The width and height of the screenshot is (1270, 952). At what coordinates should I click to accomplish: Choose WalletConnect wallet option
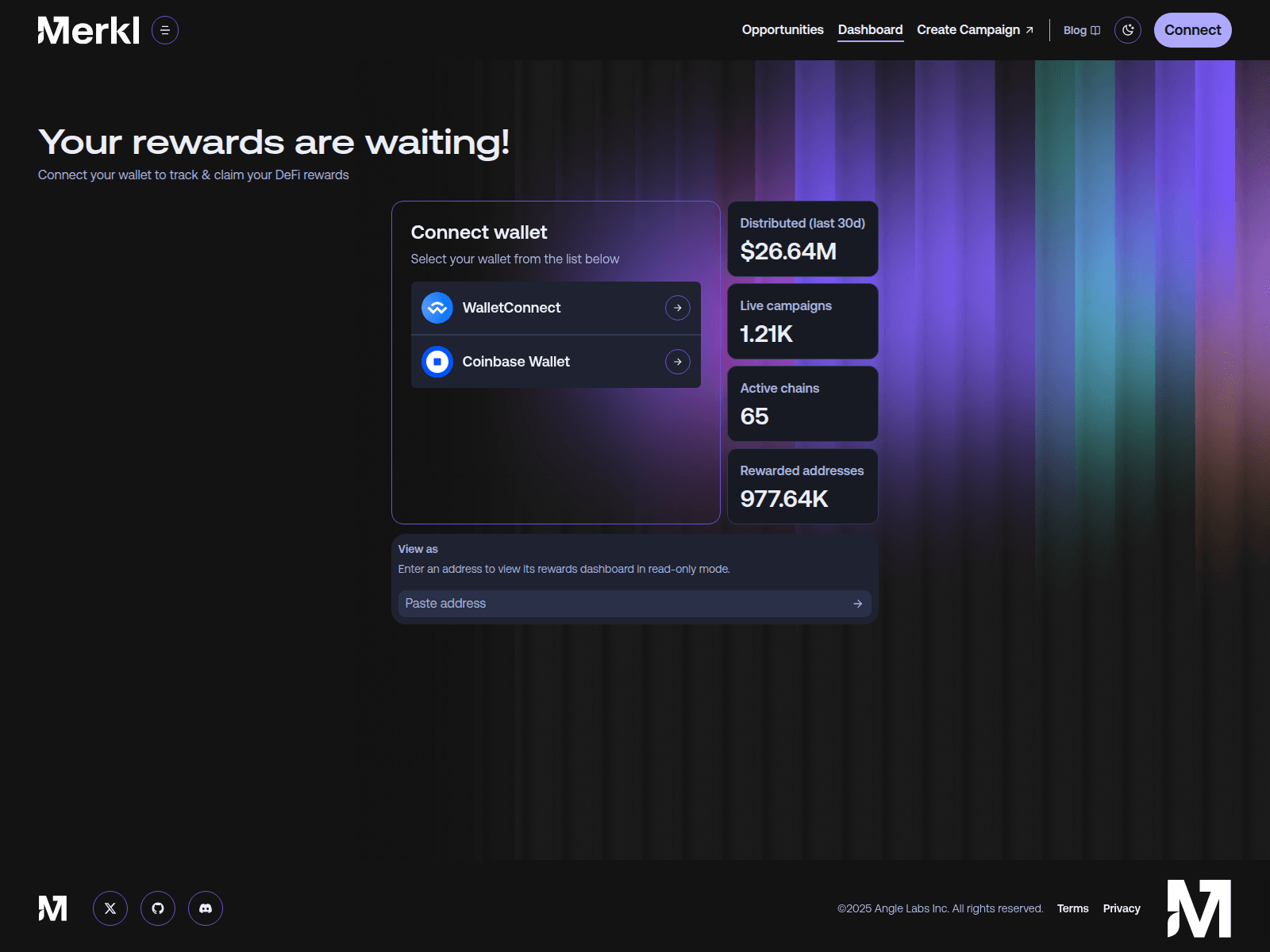click(x=556, y=308)
